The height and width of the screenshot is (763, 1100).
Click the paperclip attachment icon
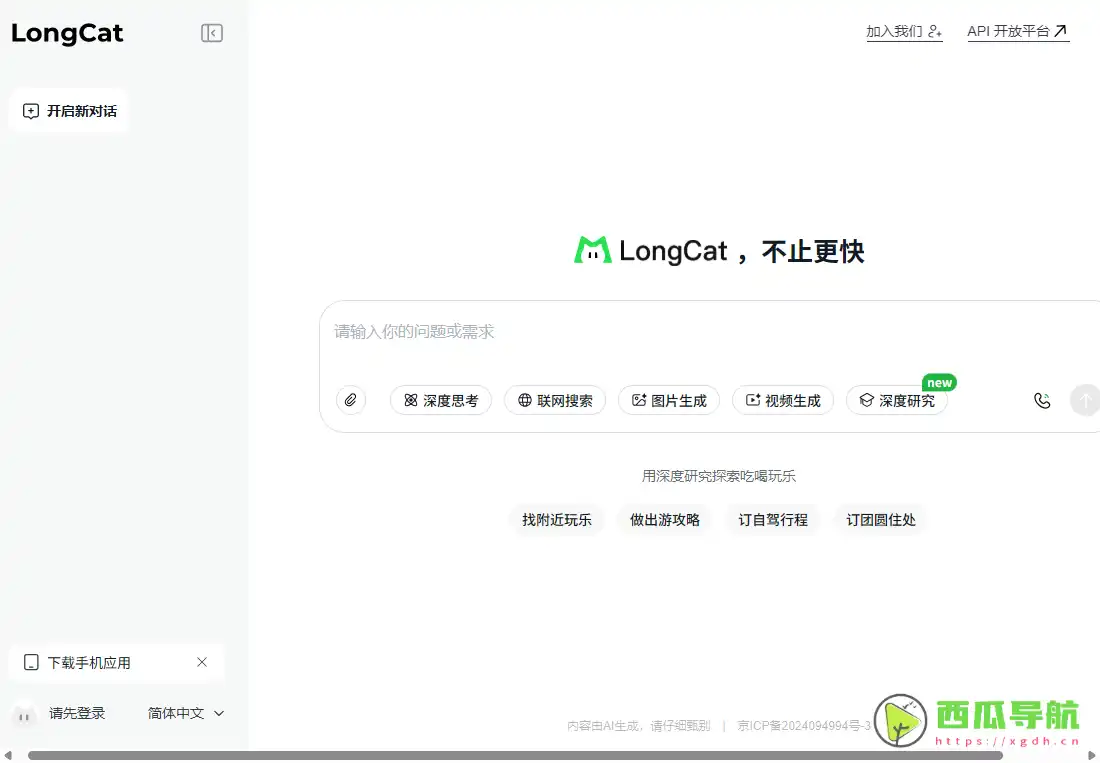(351, 400)
